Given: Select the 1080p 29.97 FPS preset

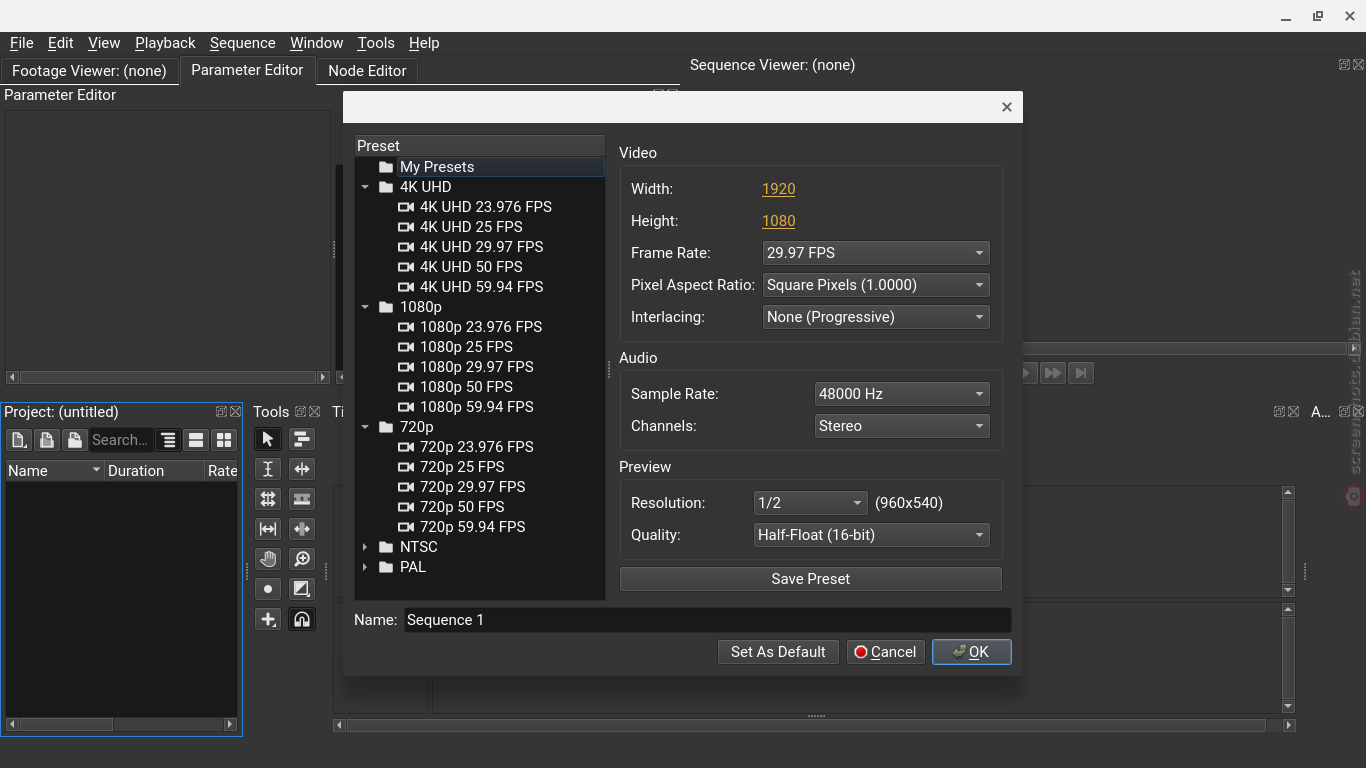Looking at the screenshot, I should 477,367.
